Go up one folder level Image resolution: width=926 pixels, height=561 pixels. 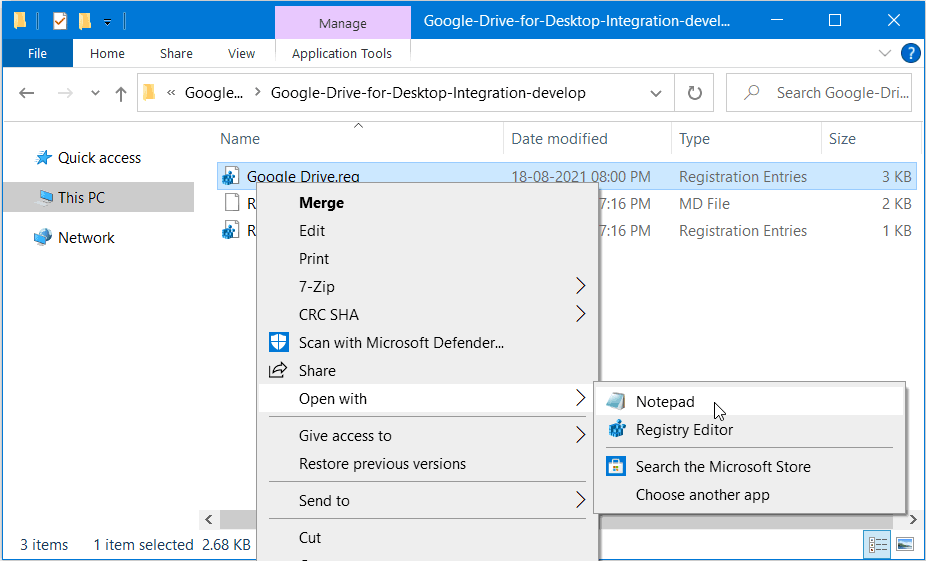pyautogui.click(x=121, y=93)
